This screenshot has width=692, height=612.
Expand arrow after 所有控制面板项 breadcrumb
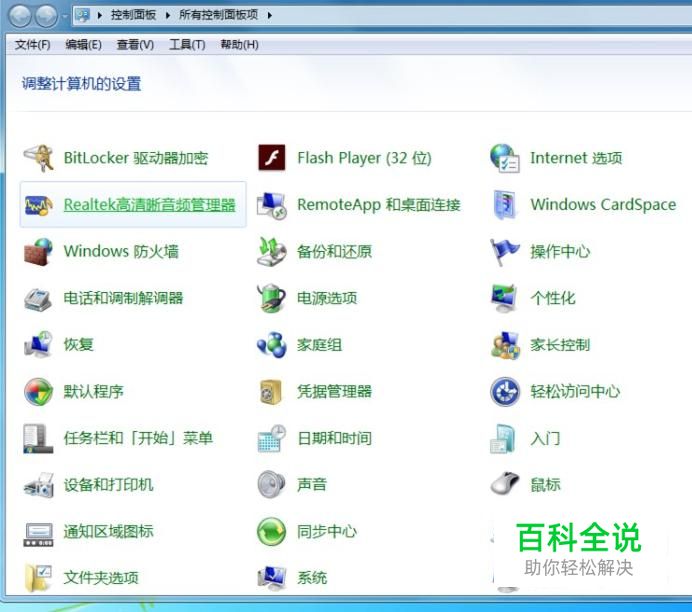(269, 15)
